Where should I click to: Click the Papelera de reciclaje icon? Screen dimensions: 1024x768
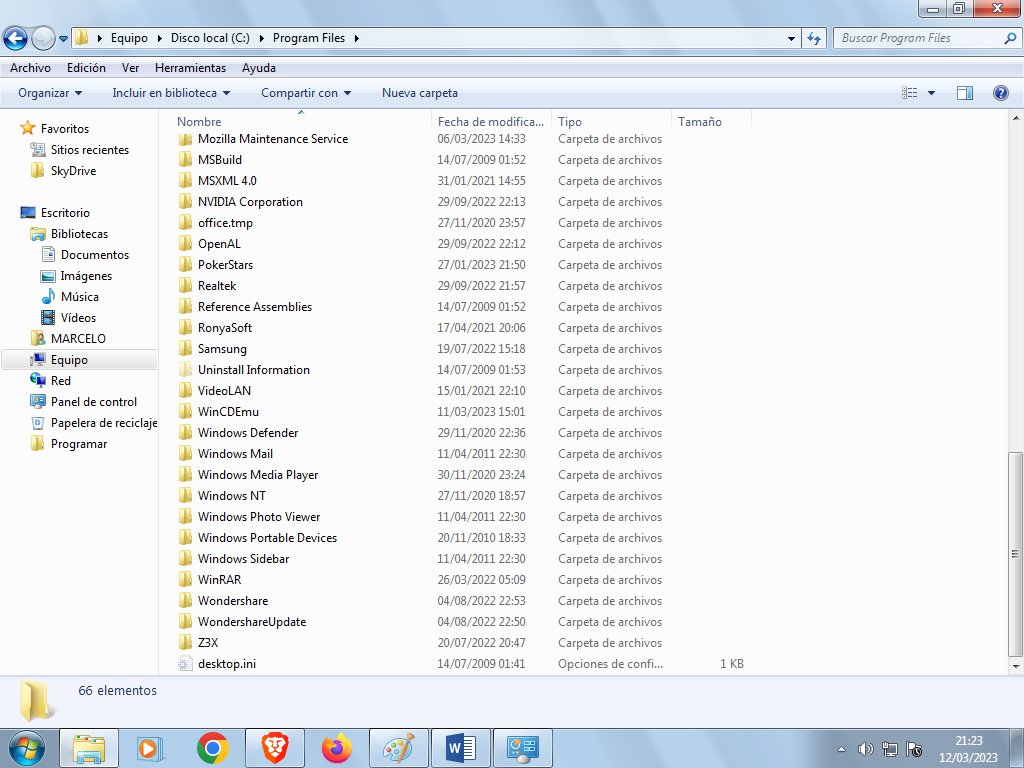tap(37, 423)
